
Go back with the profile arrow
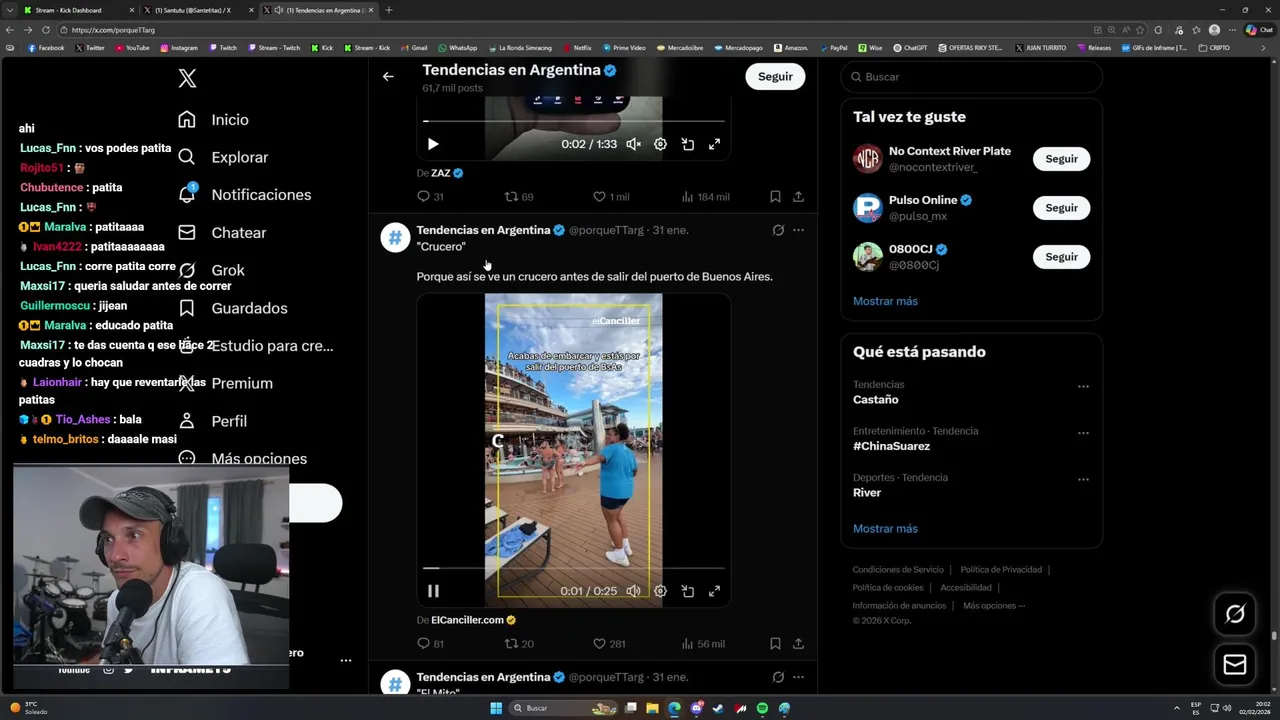tap(388, 76)
